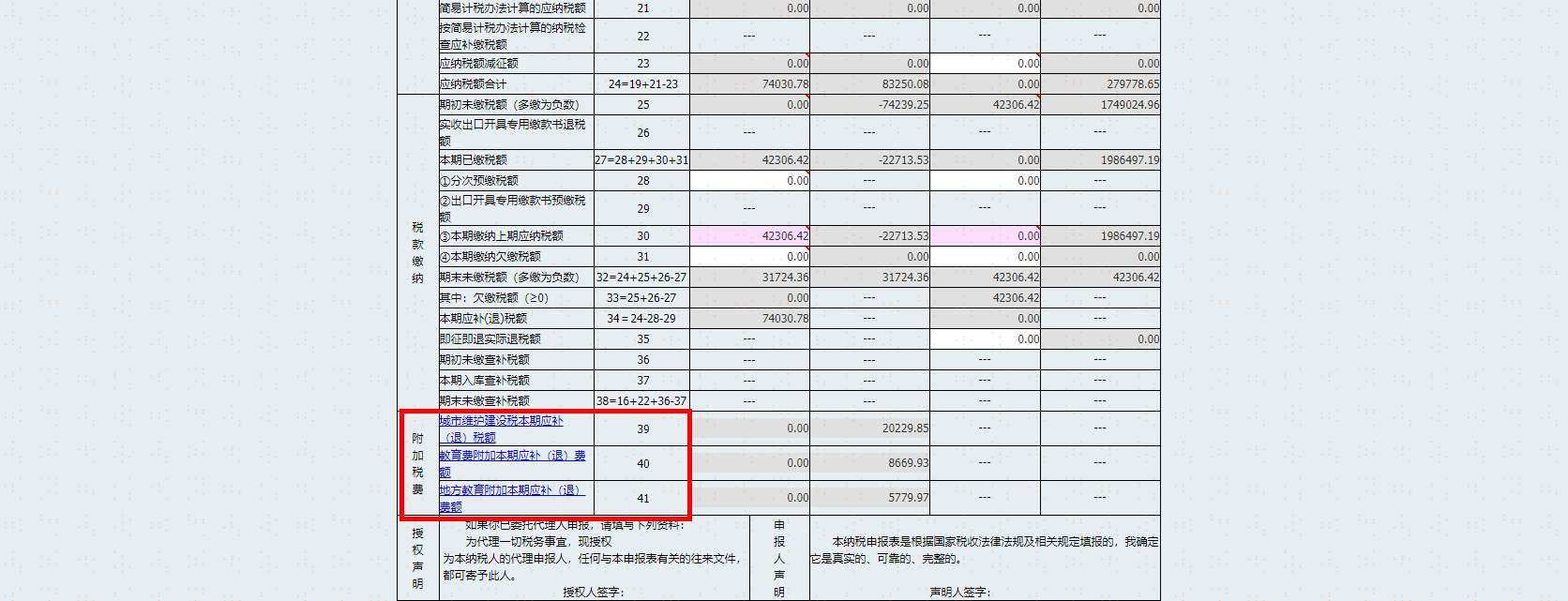1568x601 pixels.
Task: Select the value 1749024.96 in row 25
Action: pyautogui.click(x=1130, y=104)
